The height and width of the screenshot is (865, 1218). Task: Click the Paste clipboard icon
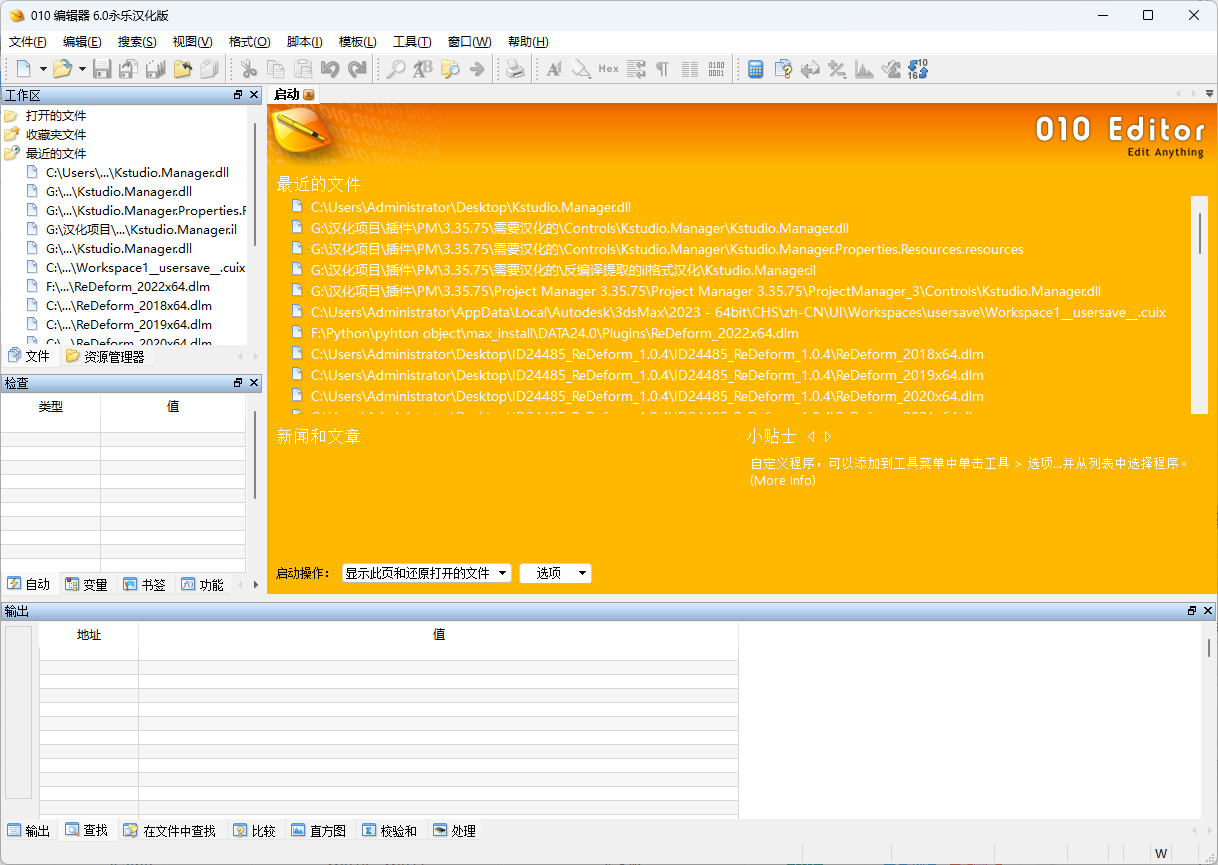(x=303, y=69)
